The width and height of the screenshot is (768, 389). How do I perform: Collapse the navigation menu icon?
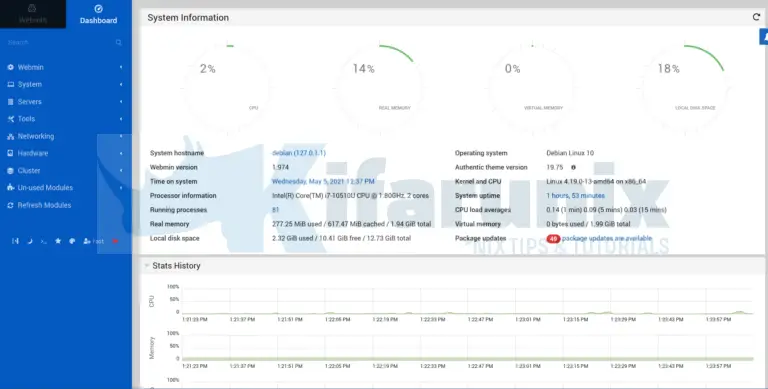(x=15, y=241)
